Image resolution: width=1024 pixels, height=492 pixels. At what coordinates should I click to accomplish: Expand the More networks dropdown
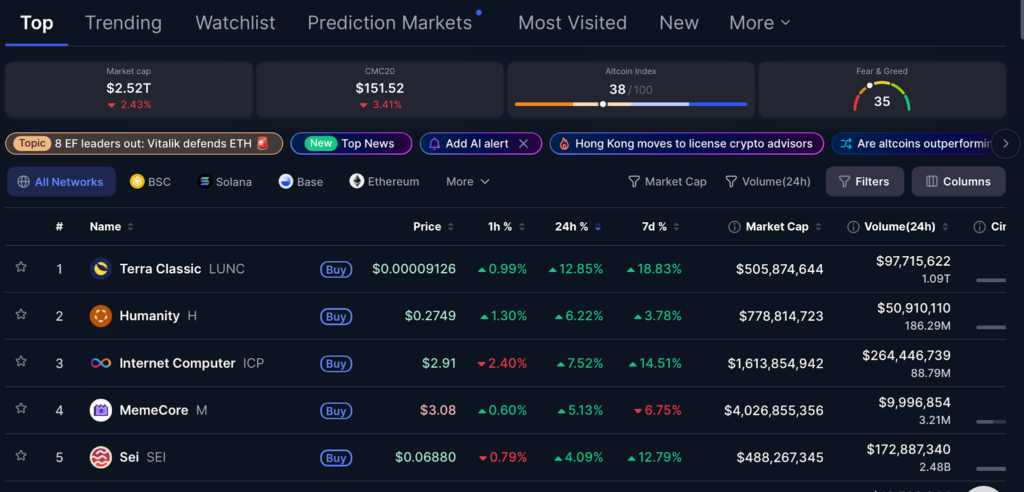(468, 182)
